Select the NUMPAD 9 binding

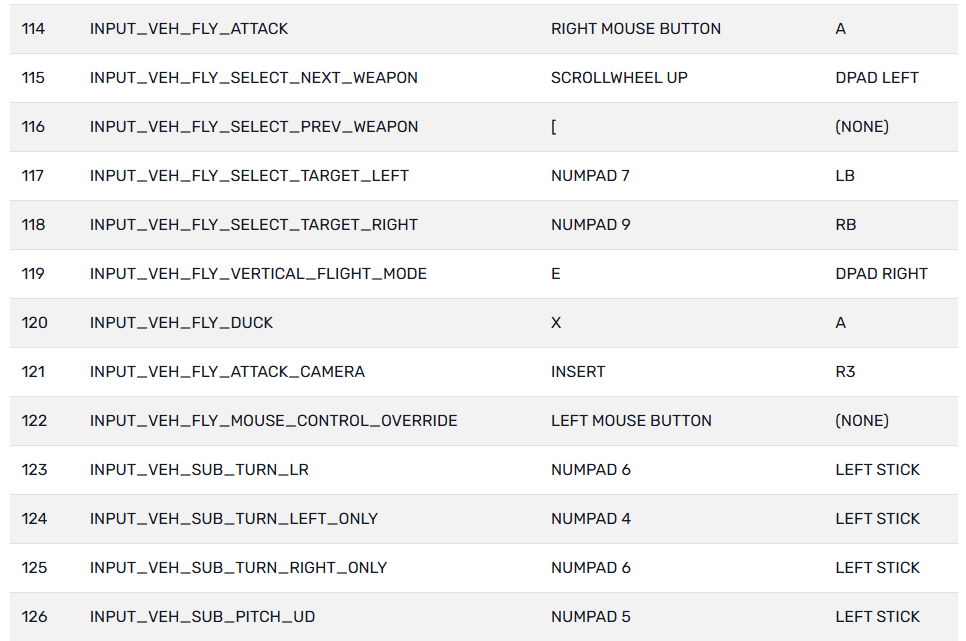pyautogui.click(x=591, y=225)
